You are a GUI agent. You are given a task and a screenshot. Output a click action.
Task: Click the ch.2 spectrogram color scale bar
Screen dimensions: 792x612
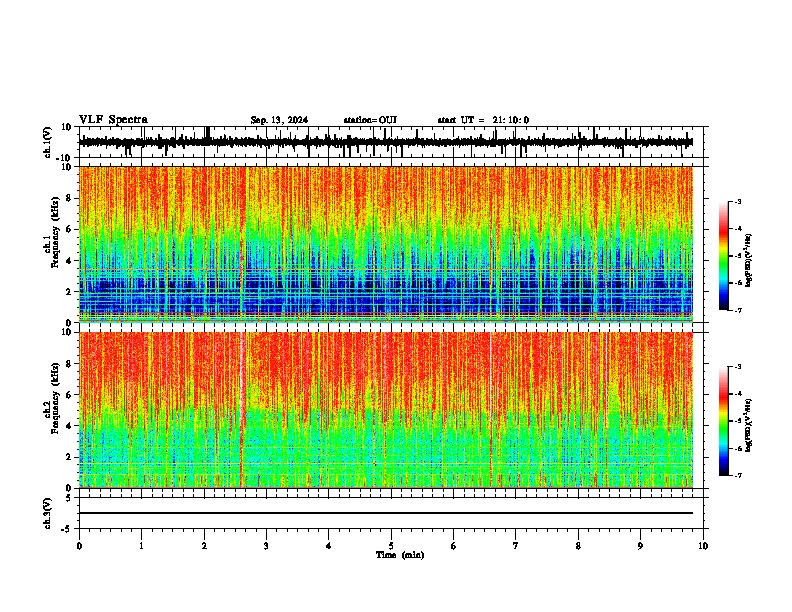pyautogui.click(x=724, y=421)
